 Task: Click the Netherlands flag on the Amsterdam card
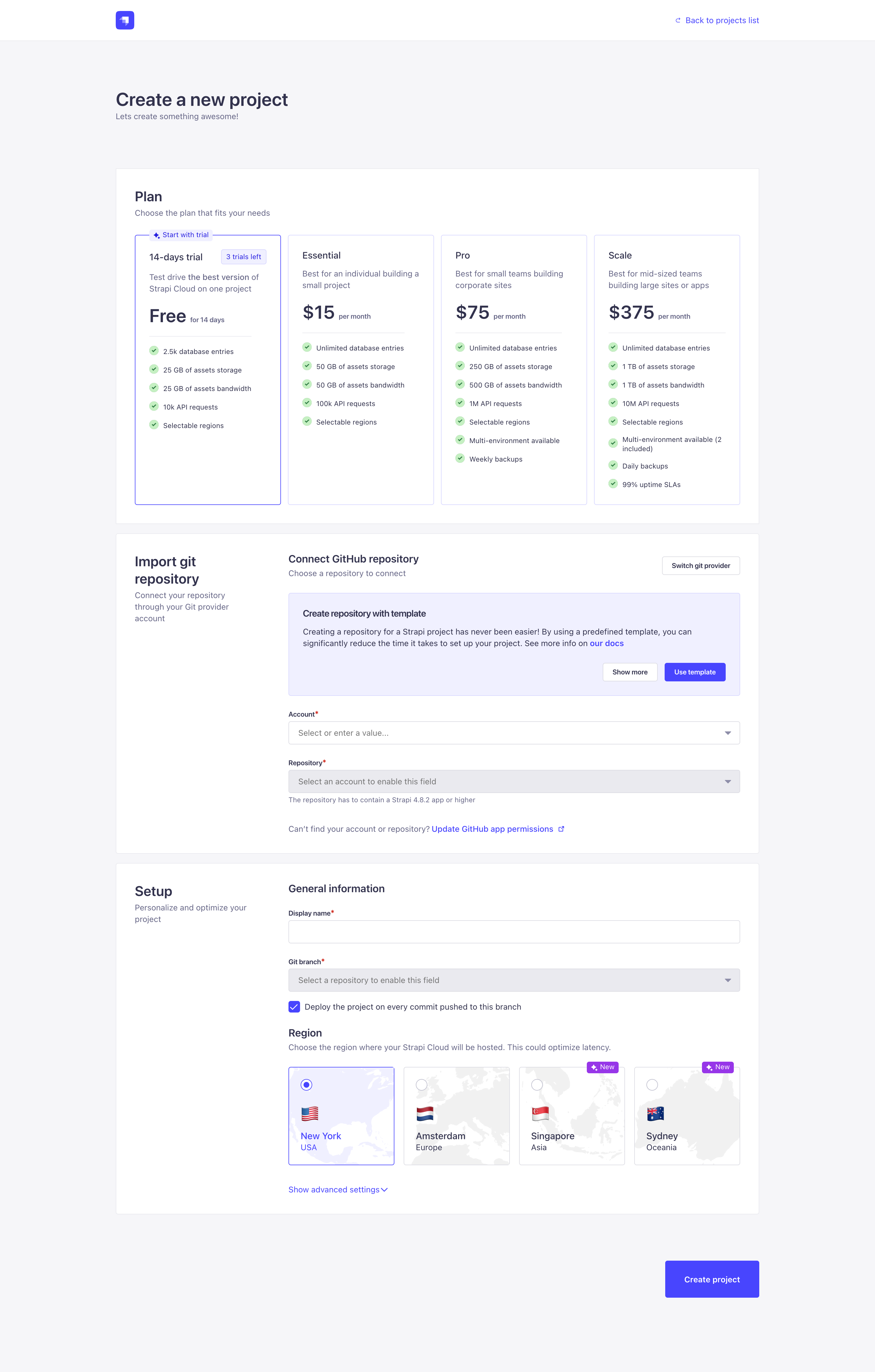point(426,1114)
